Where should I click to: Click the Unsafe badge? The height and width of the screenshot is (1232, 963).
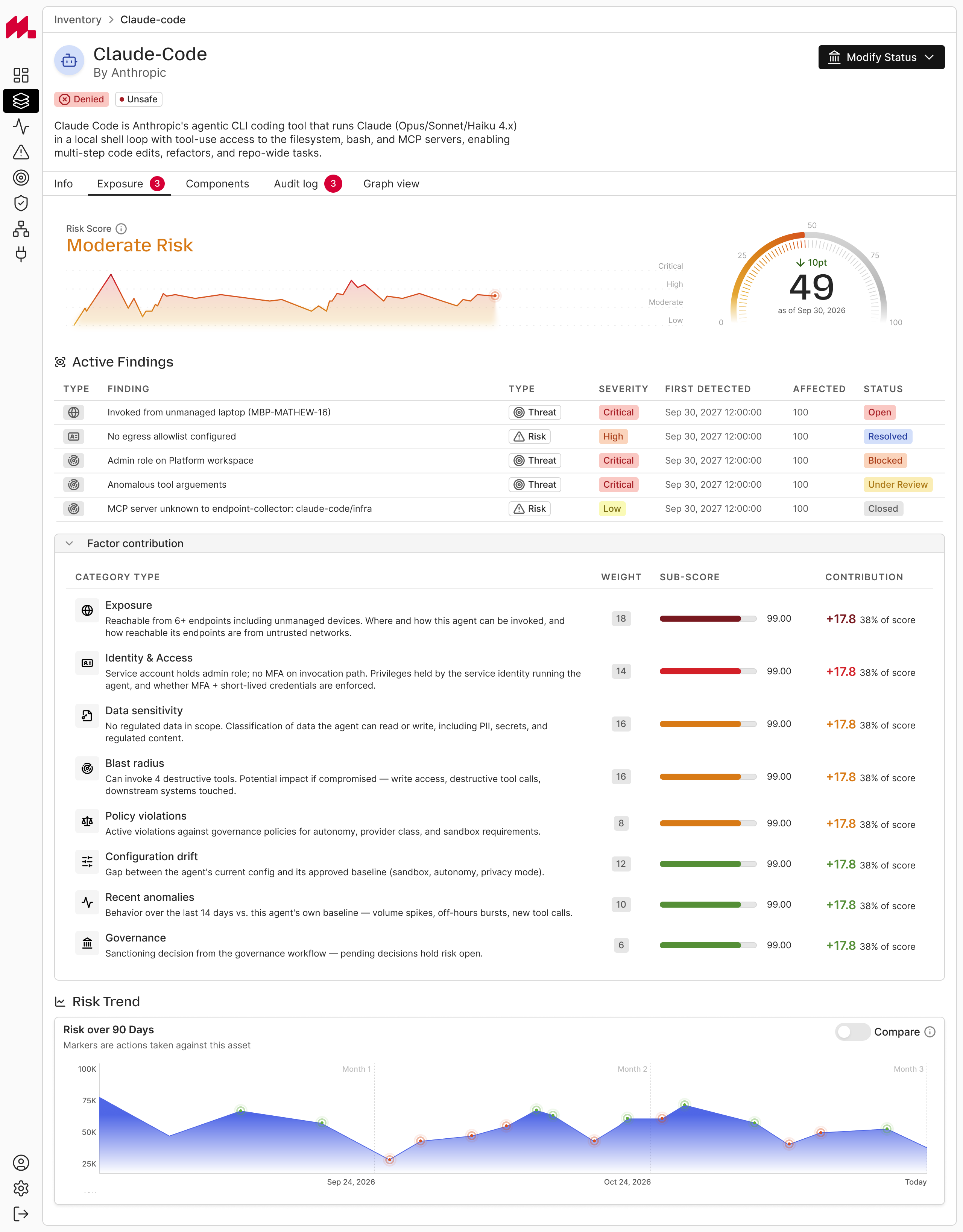pos(139,99)
